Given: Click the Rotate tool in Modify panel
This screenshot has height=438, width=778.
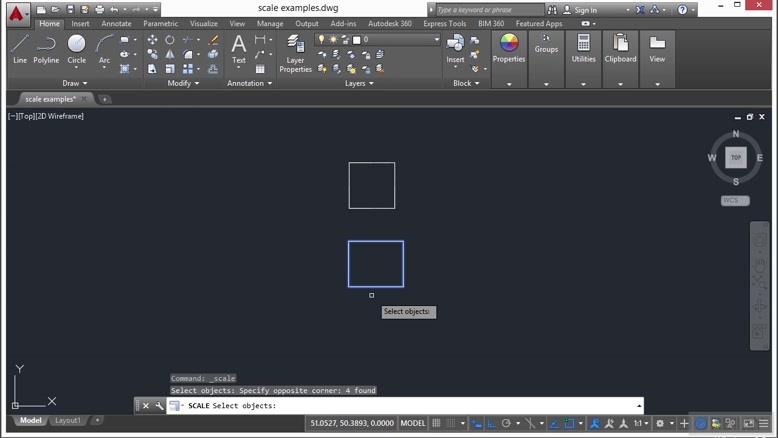Looking at the screenshot, I should pos(170,40).
